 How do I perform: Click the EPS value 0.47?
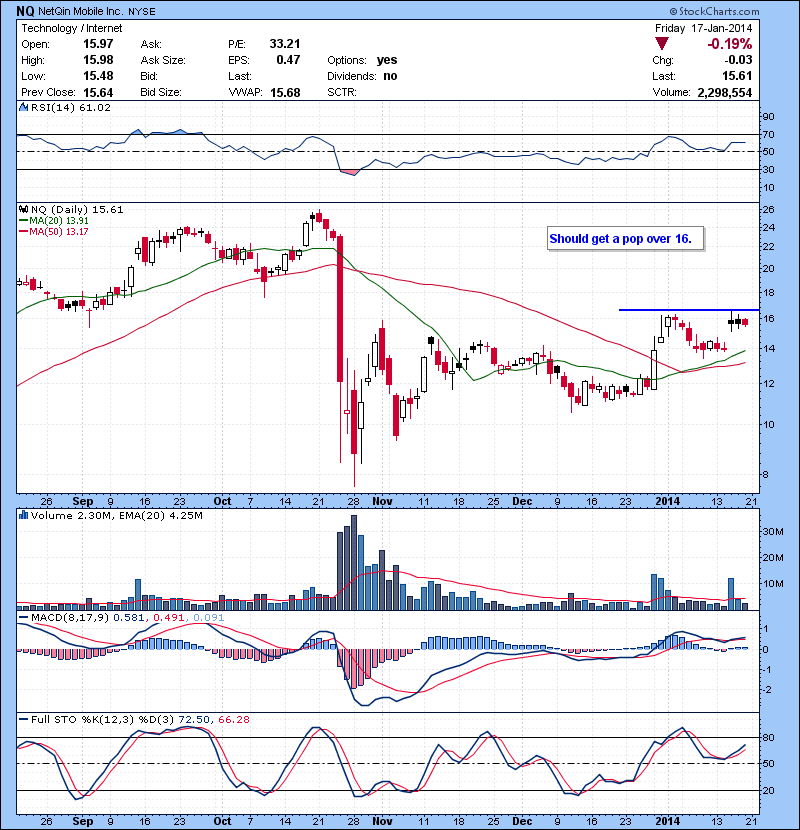(288, 60)
